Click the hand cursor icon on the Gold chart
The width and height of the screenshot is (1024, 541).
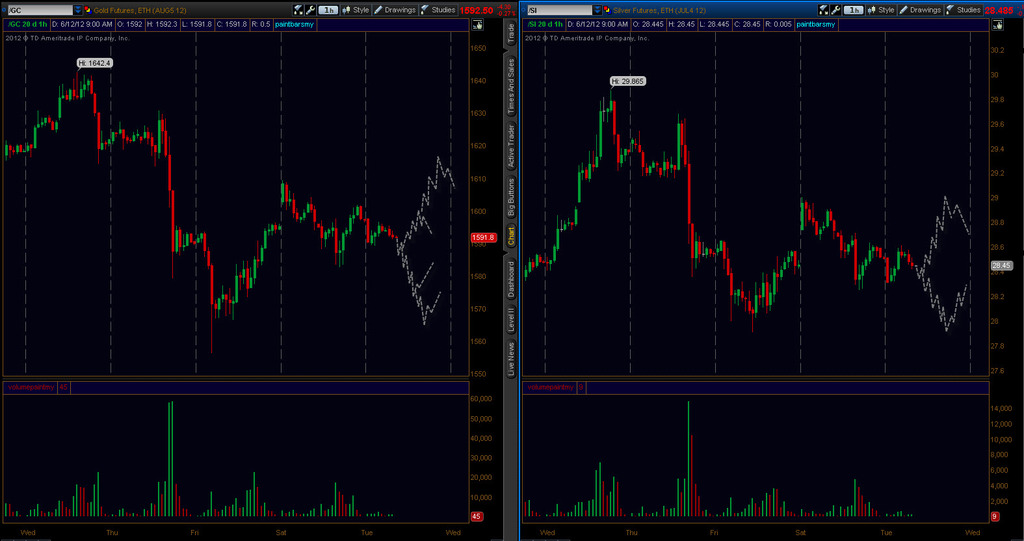[x=477, y=25]
